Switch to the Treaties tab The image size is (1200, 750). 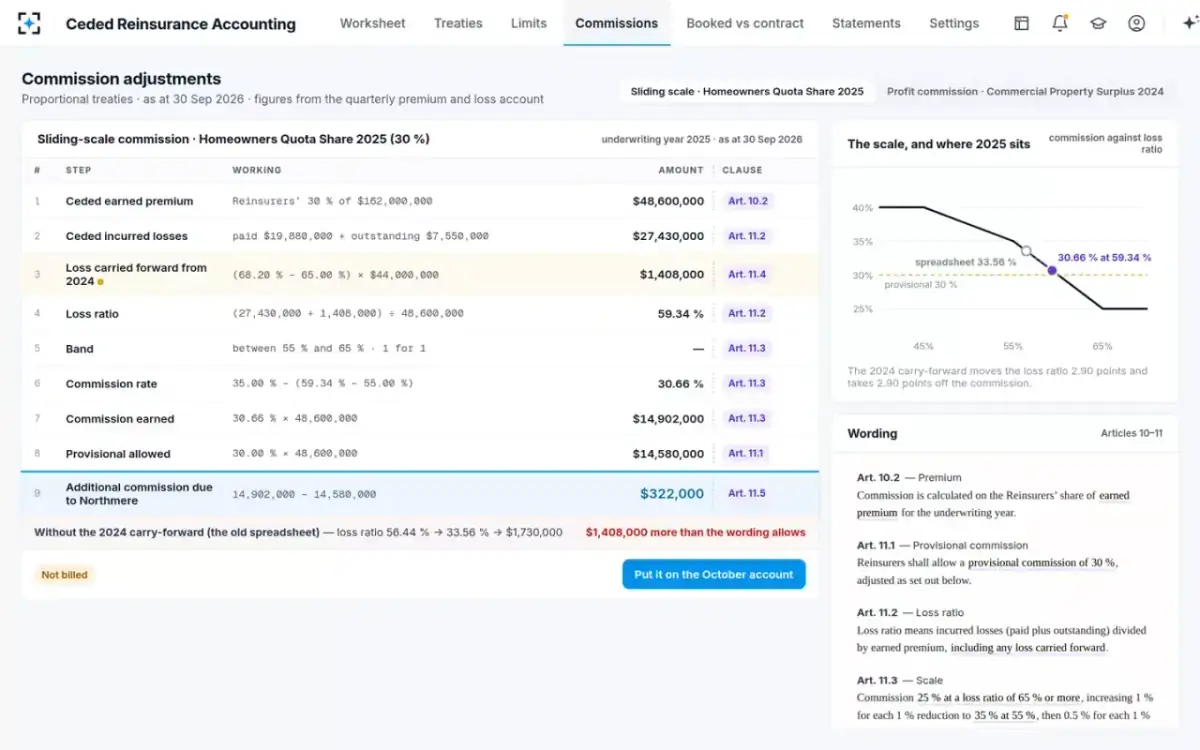pos(458,23)
